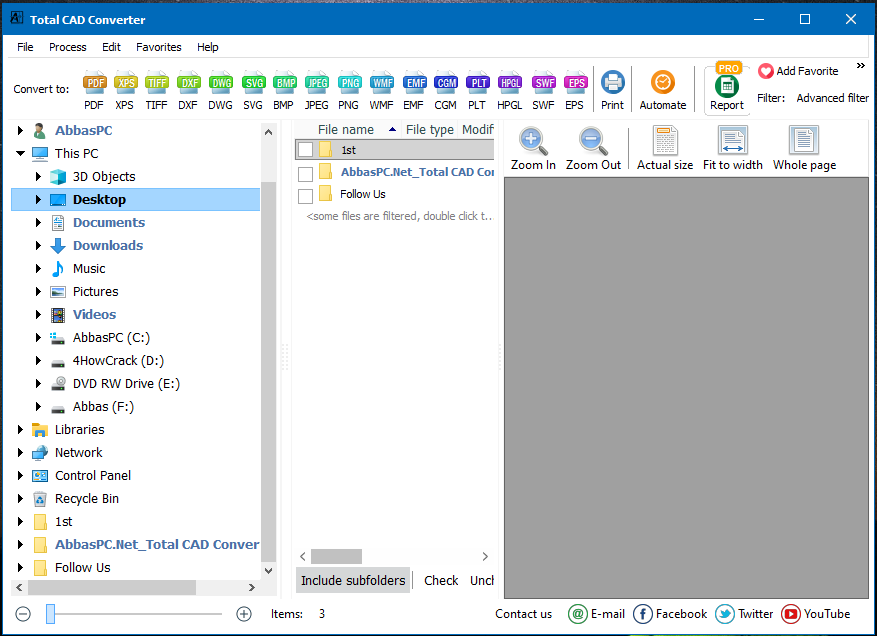
Task: Convert to DWG format icon
Action: point(221,89)
